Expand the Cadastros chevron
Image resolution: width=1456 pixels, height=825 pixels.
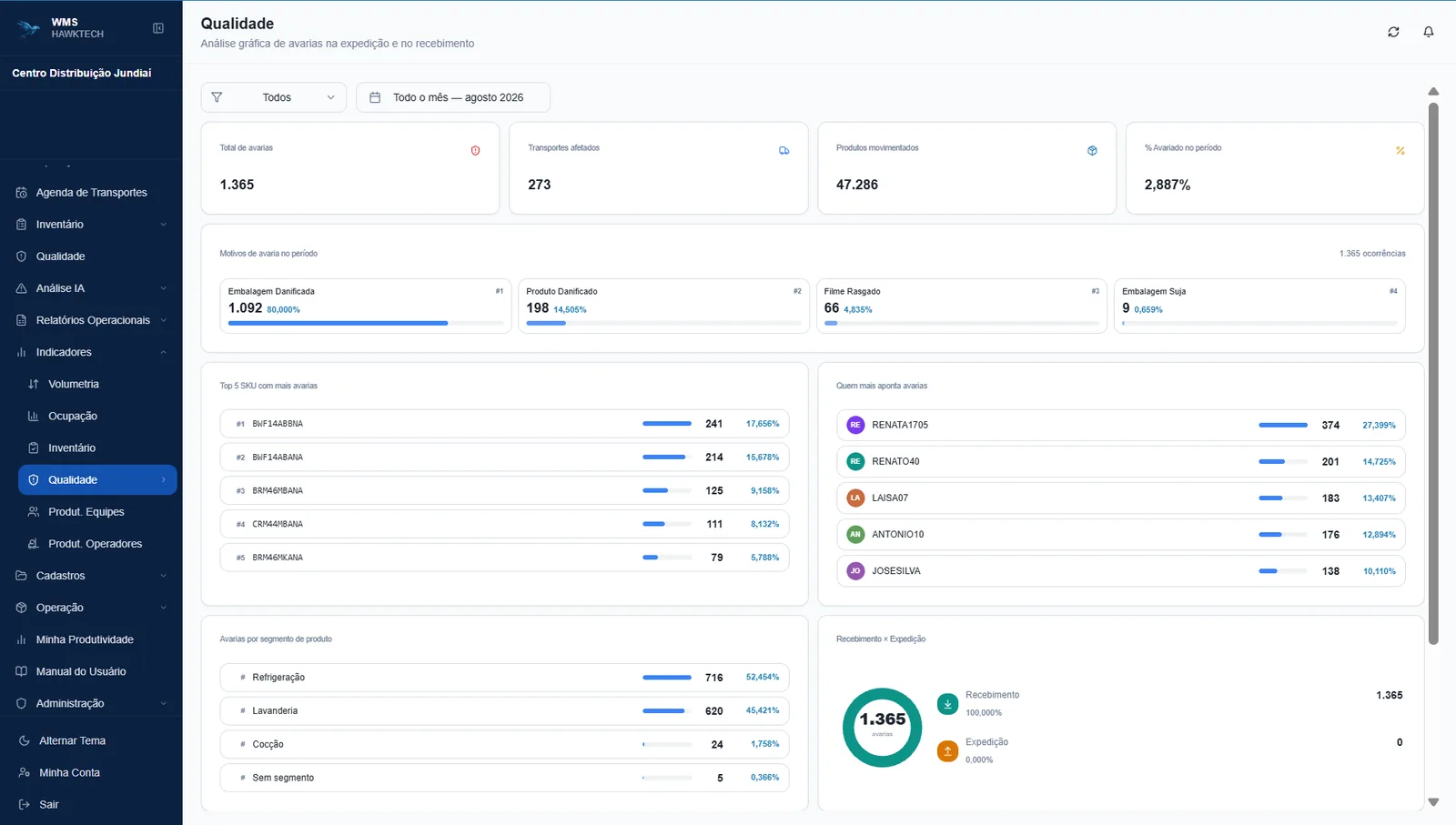pos(164,576)
